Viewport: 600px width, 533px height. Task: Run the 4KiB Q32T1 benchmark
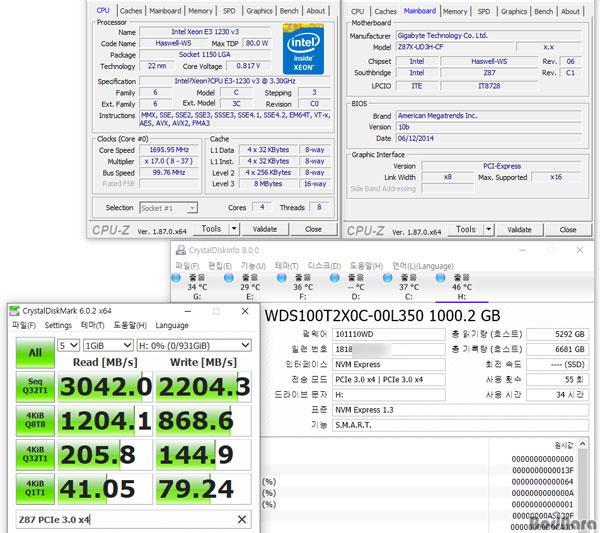[35, 454]
